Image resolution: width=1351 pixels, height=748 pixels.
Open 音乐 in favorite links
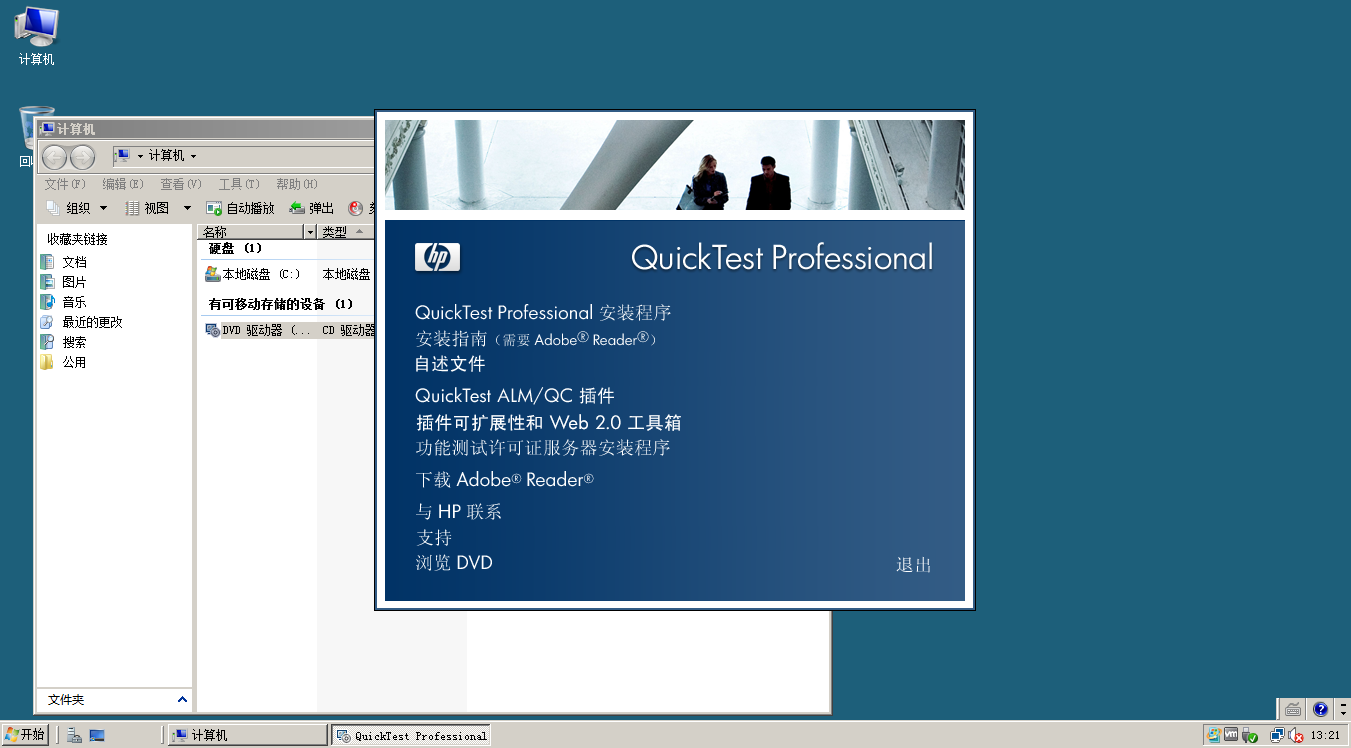click(x=64, y=302)
